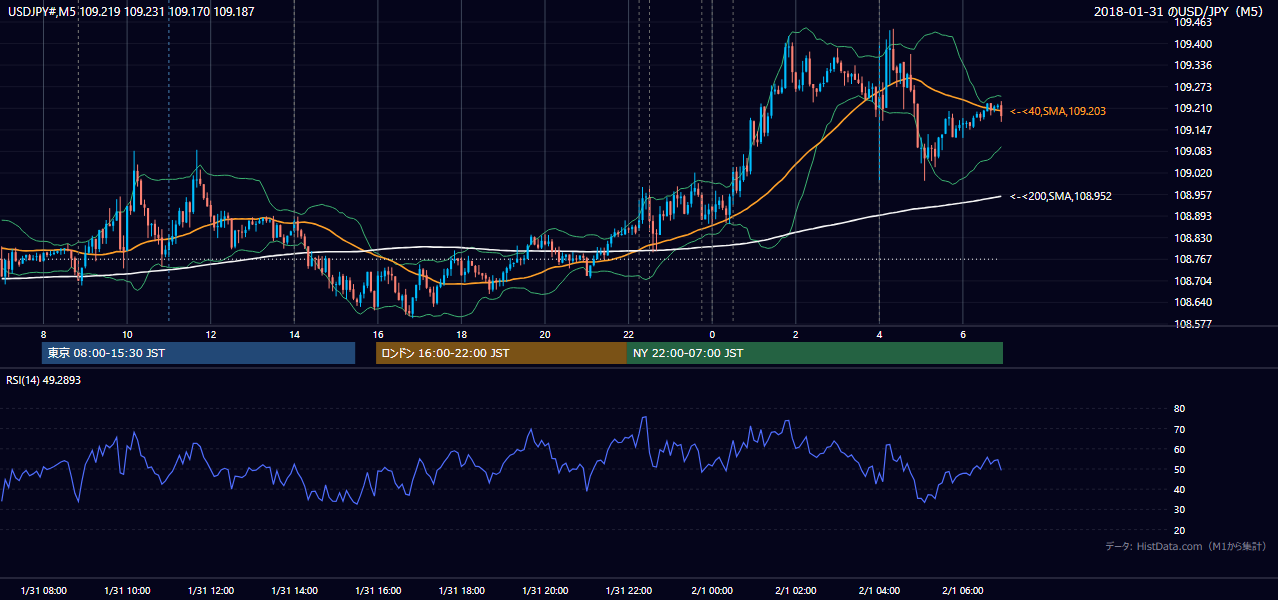Click RSI scale value 40
The height and width of the screenshot is (600, 1278).
pyautogui.click(x=1179, y=489)
